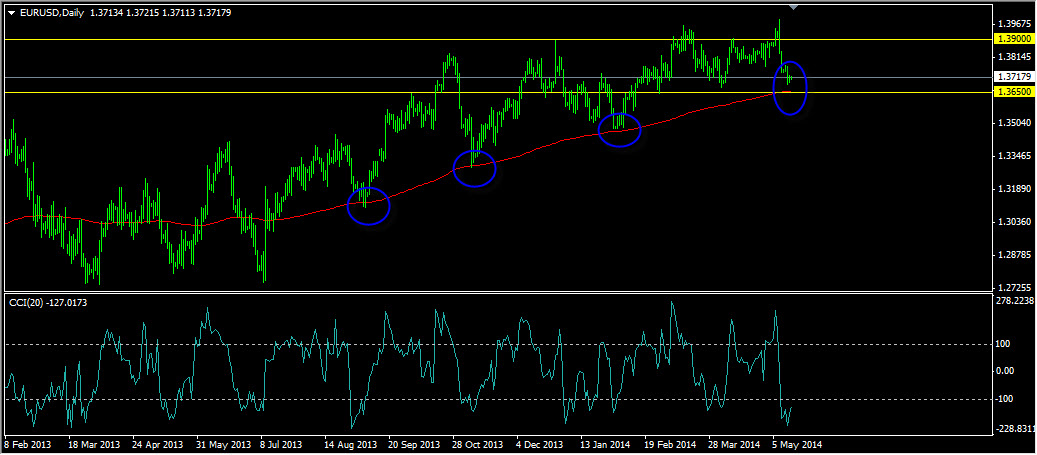
Task: Select the CCI(20) -127.0173 indicator label
Action: [x=48, y=302]
